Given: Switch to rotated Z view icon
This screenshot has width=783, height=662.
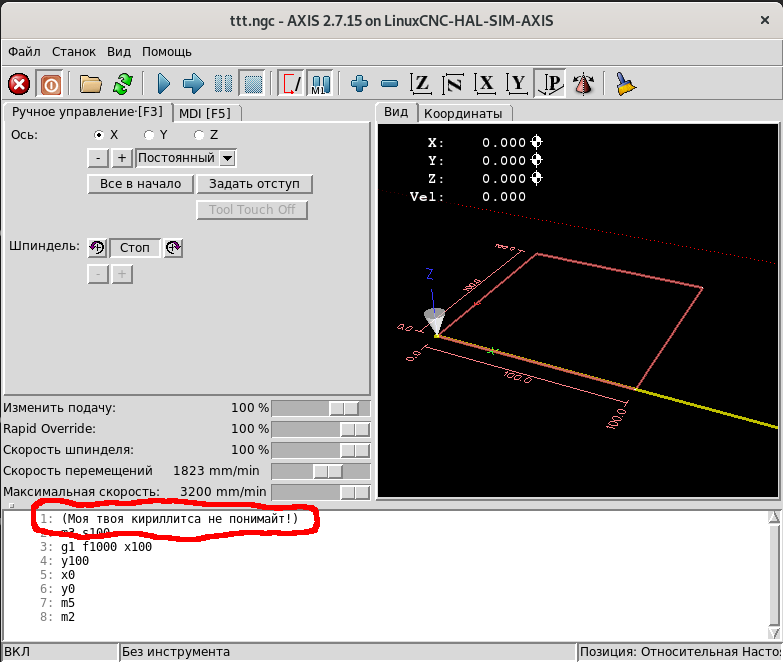Looking at the screenshot, I should [453, 83].
